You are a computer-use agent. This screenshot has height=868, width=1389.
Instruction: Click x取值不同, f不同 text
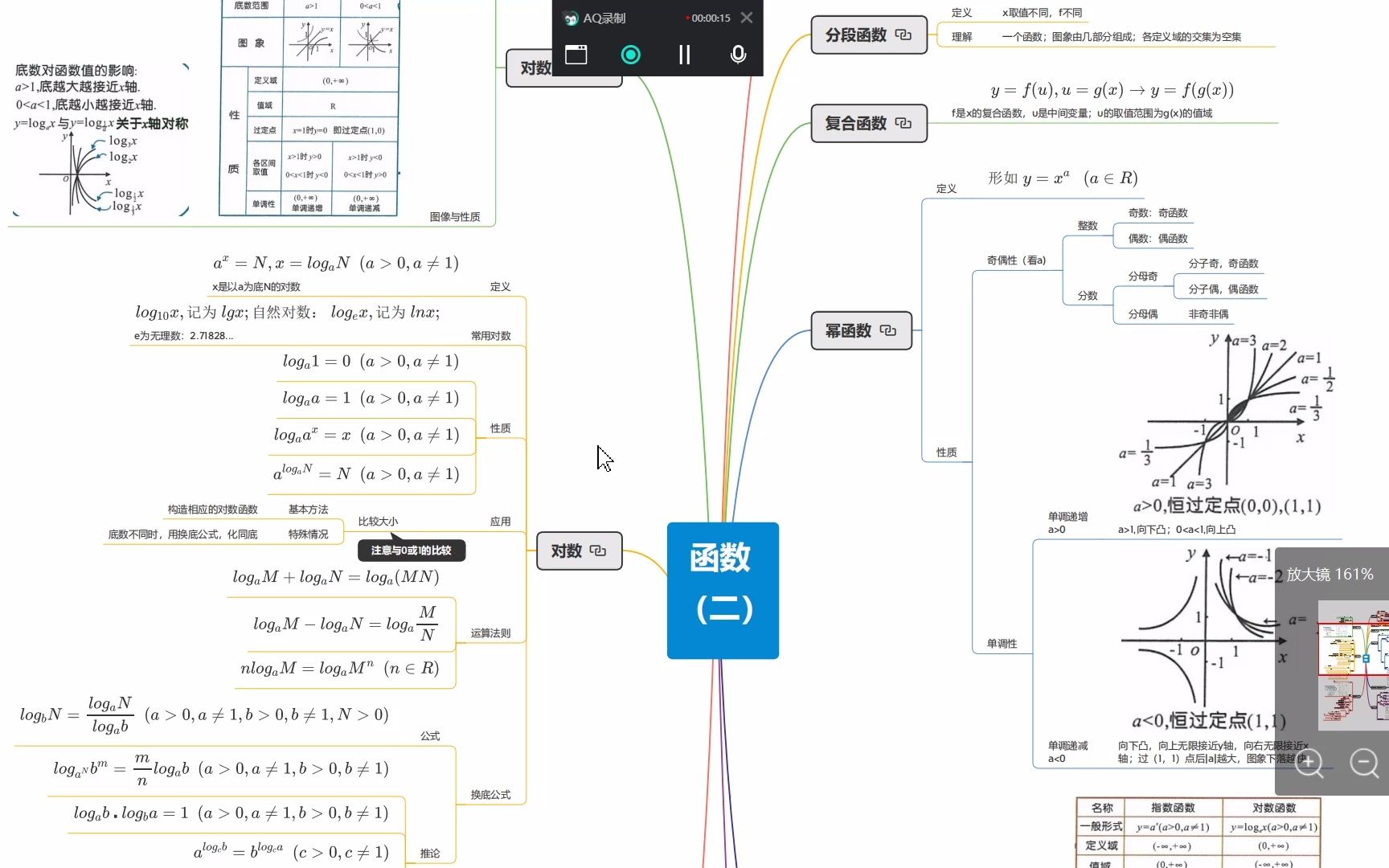click(1042, 13)
